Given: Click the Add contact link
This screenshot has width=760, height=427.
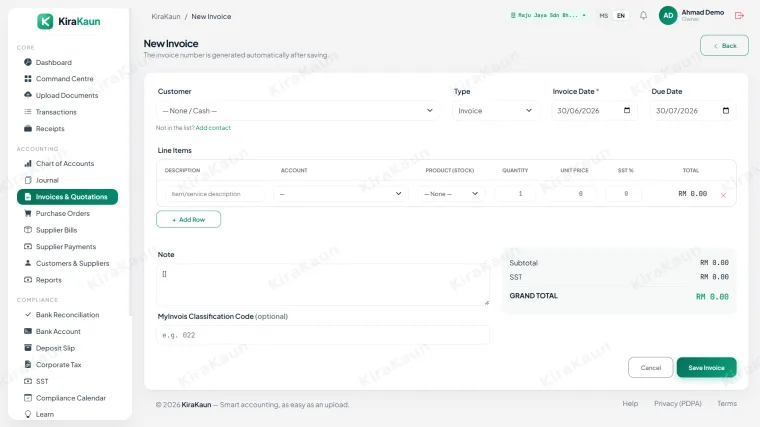Looking at the screenshot, I should [213, 128].
